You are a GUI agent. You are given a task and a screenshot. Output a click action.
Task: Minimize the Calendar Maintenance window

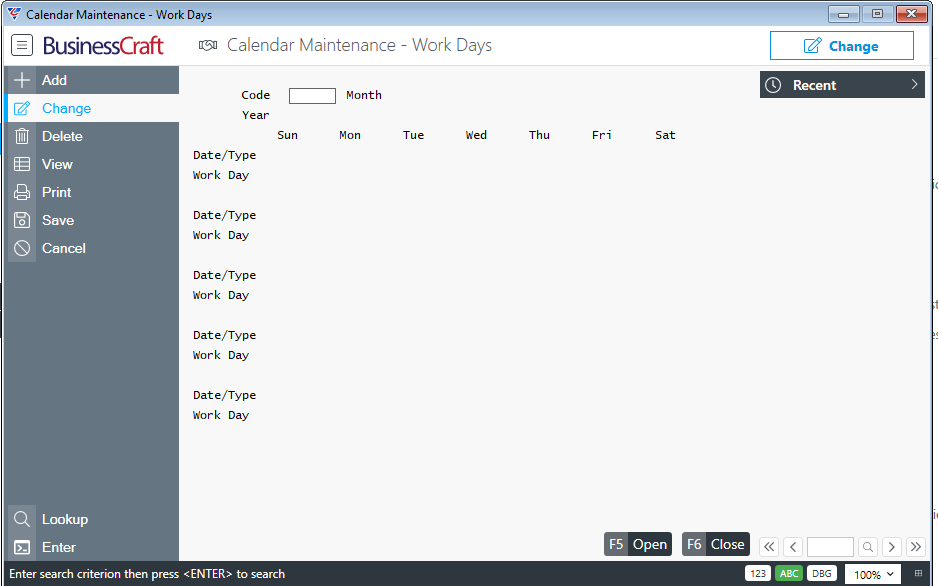pos(843,14)
